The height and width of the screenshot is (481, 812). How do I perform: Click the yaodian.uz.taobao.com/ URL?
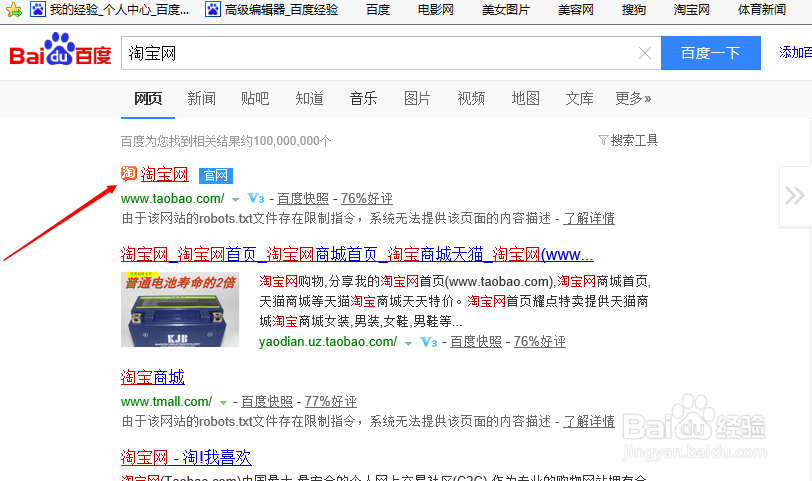coord(328,342)
